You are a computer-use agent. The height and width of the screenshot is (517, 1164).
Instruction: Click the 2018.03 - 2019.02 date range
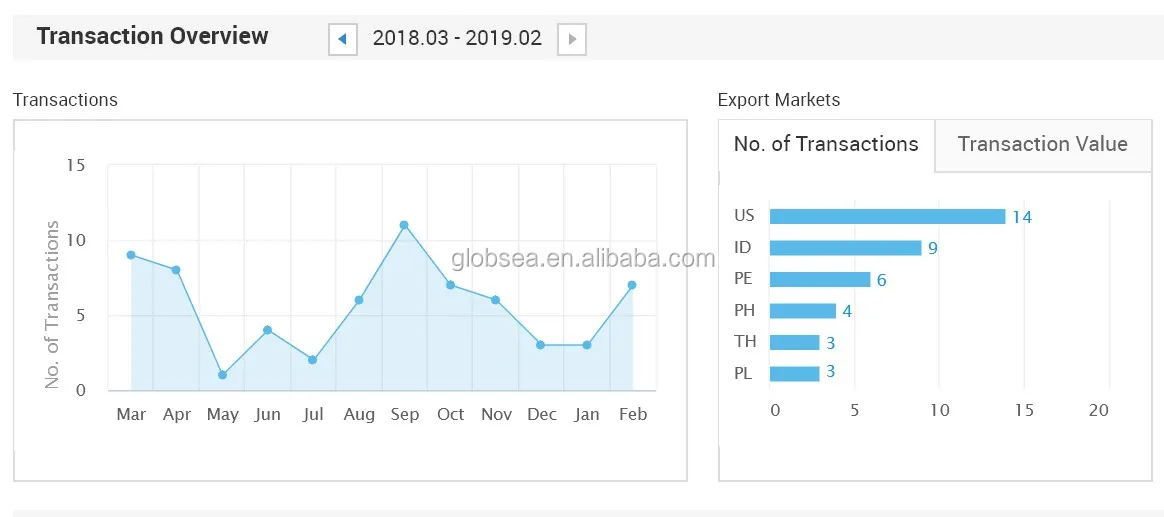(457, 39)
